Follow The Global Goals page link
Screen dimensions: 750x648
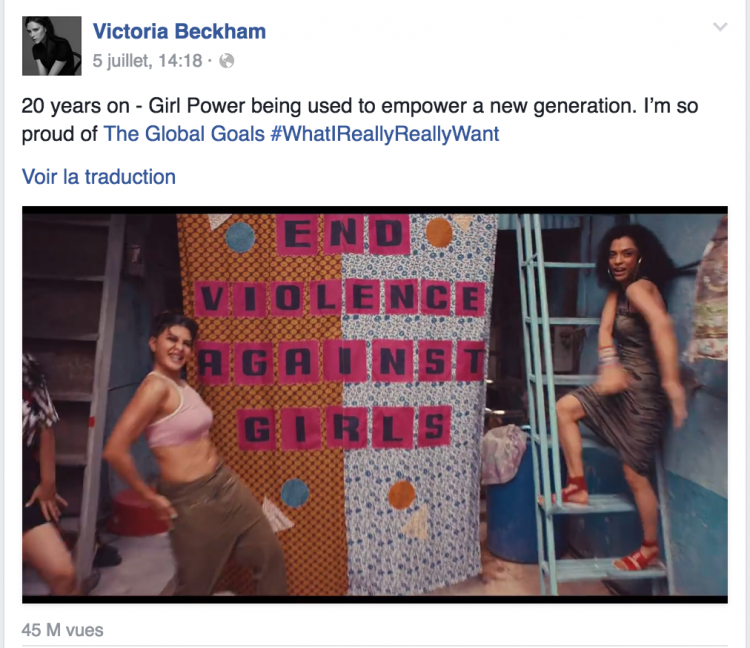(x=184, y=133)
